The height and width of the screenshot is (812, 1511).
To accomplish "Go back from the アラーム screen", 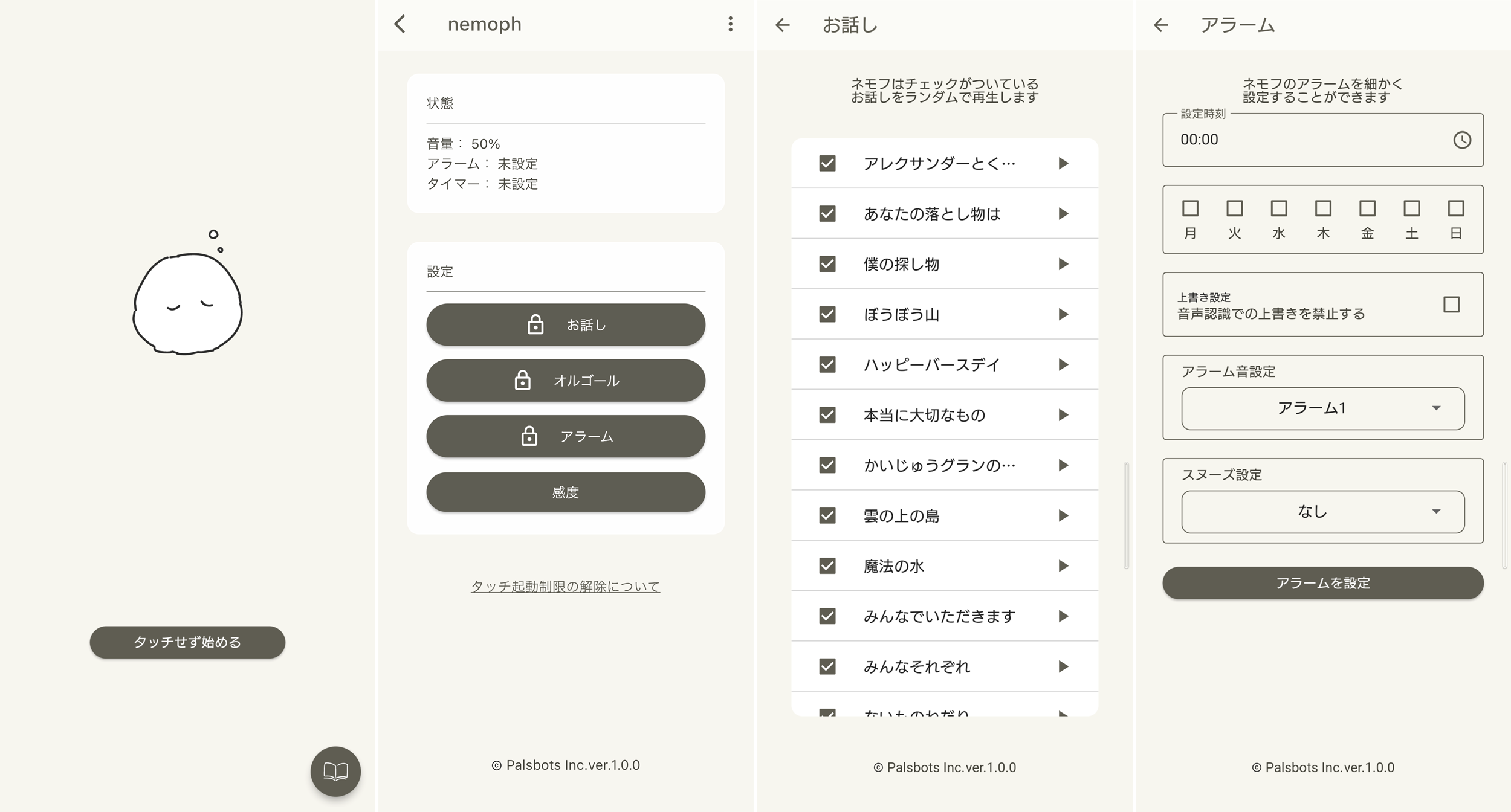I will pos(1160,25).
